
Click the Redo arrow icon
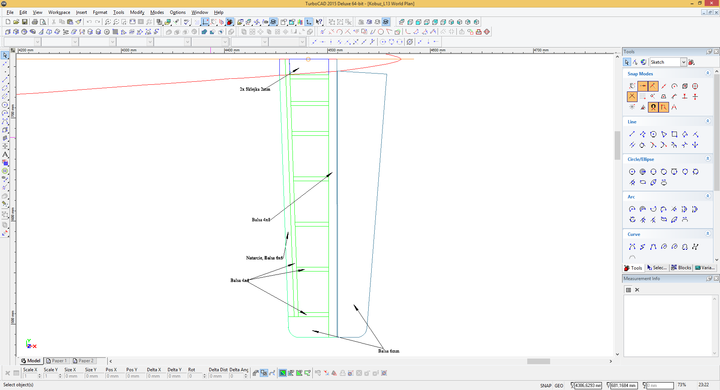[x=97, y=22]
